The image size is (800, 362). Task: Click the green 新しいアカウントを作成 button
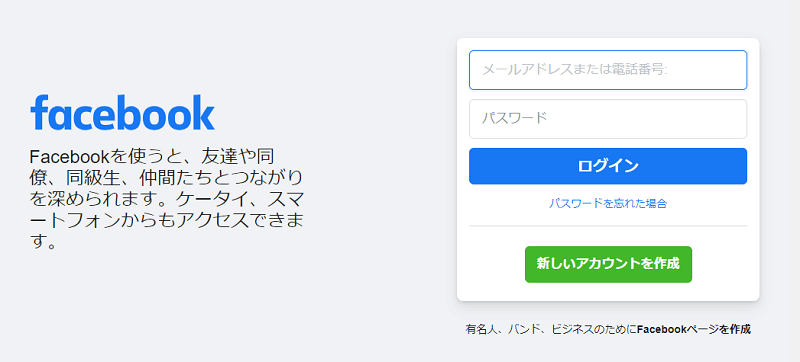(608, 264)
